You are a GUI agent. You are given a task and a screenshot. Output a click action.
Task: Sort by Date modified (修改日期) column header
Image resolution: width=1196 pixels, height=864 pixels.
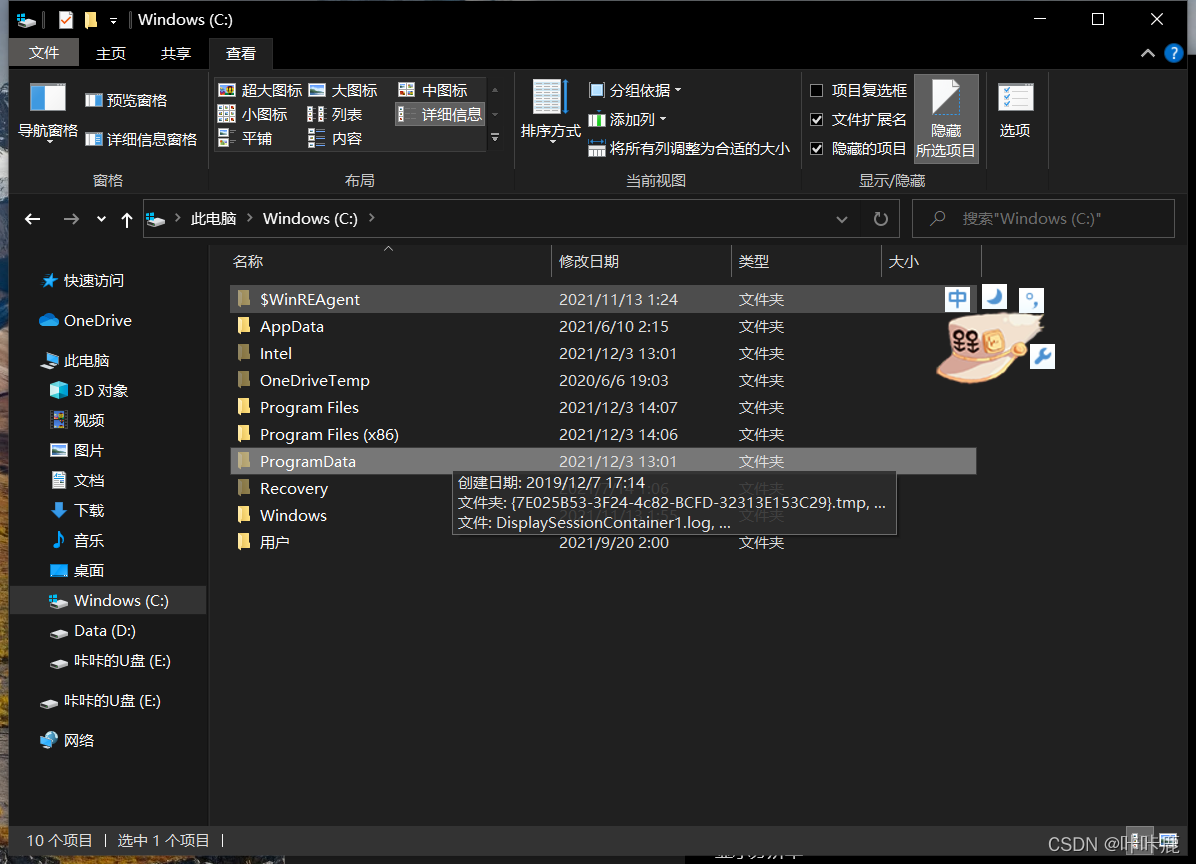(x=641, y=262)
